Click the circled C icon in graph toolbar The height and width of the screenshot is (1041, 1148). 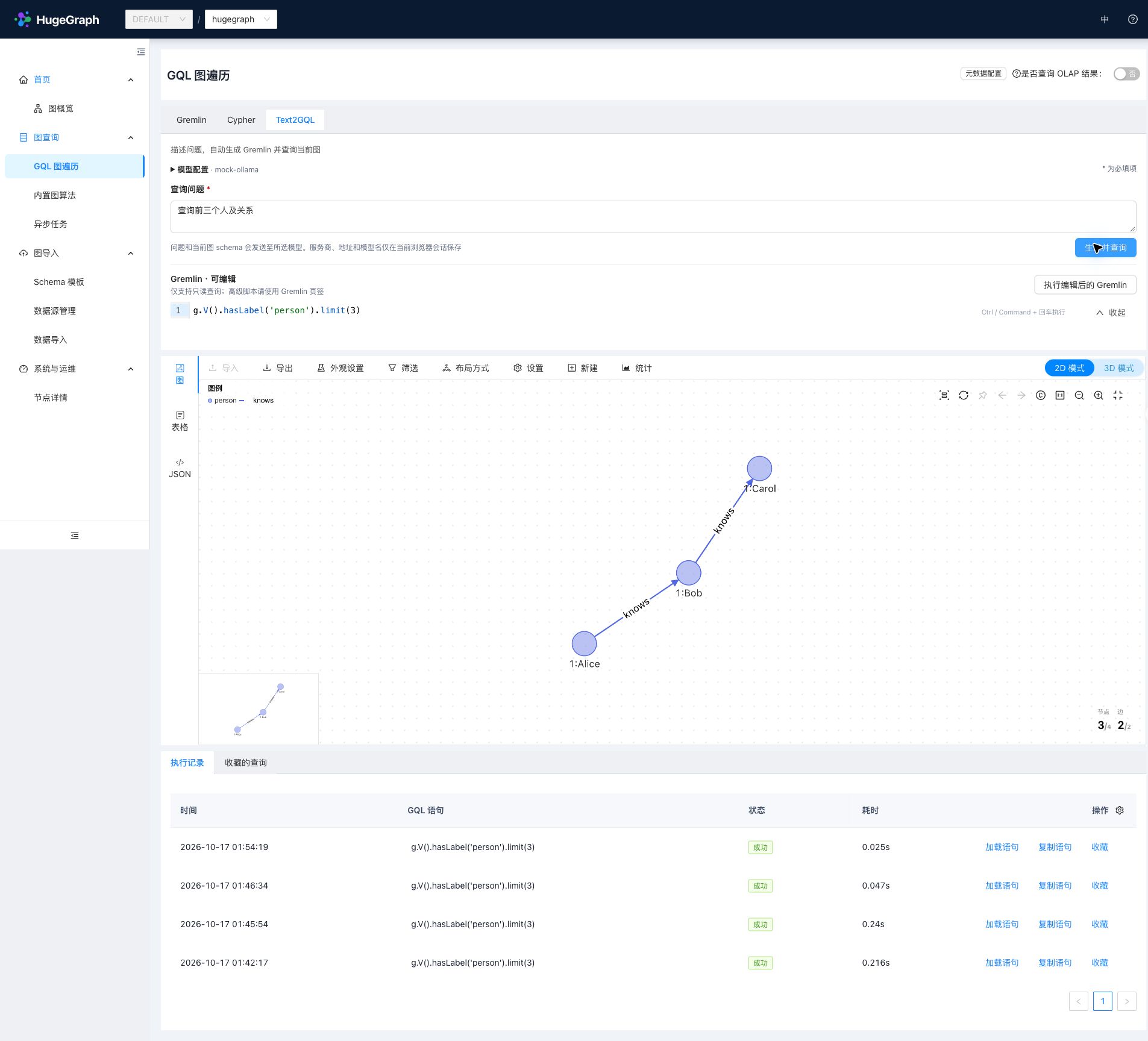coord(1041,395)
